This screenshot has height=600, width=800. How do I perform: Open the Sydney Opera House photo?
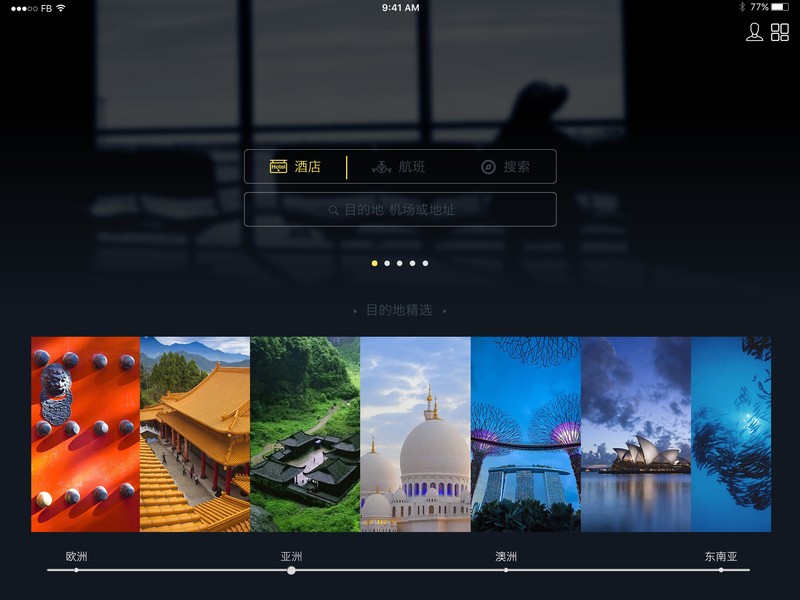coord(636,434)
